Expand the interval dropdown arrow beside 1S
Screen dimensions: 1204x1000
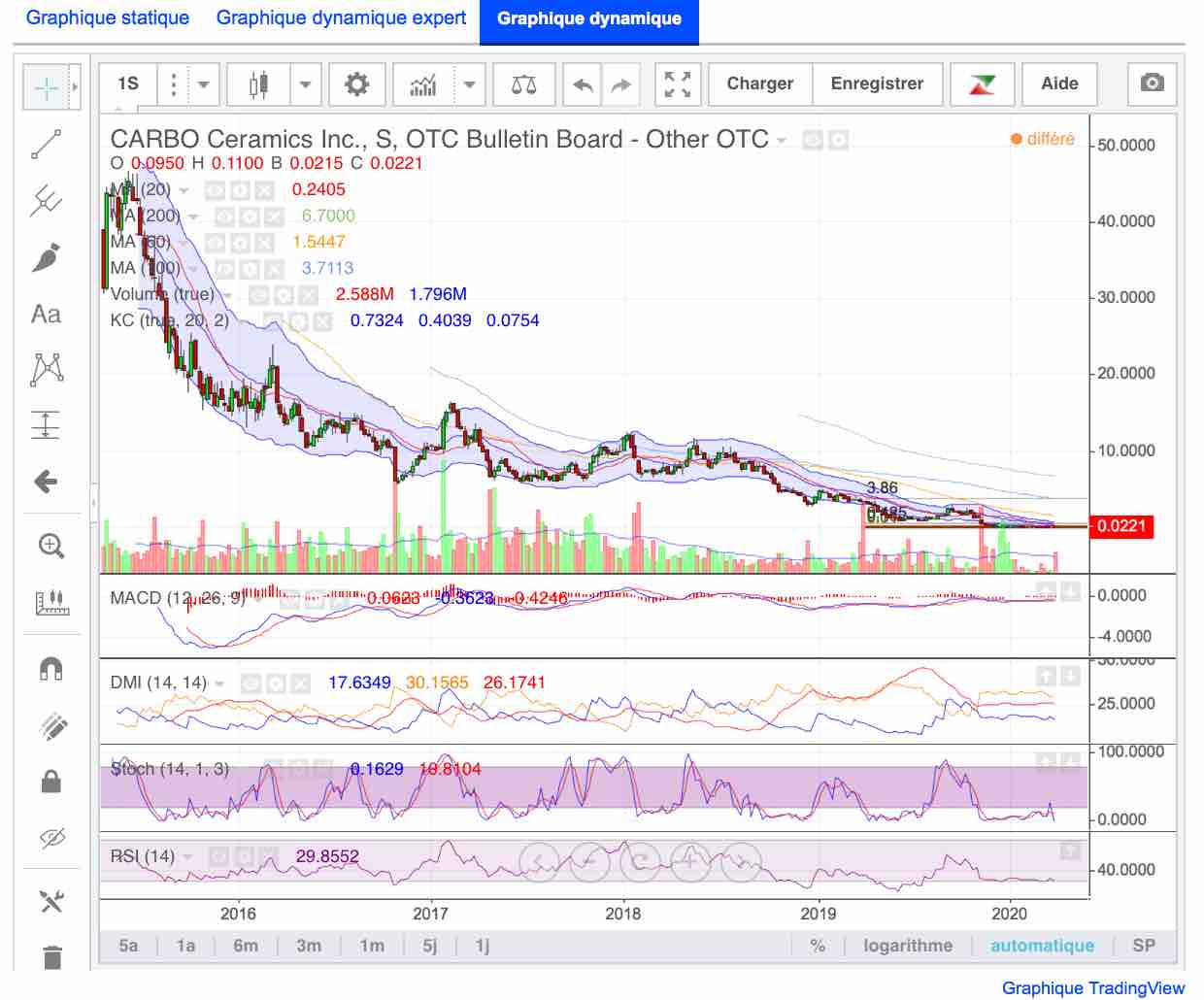point(203,84)
